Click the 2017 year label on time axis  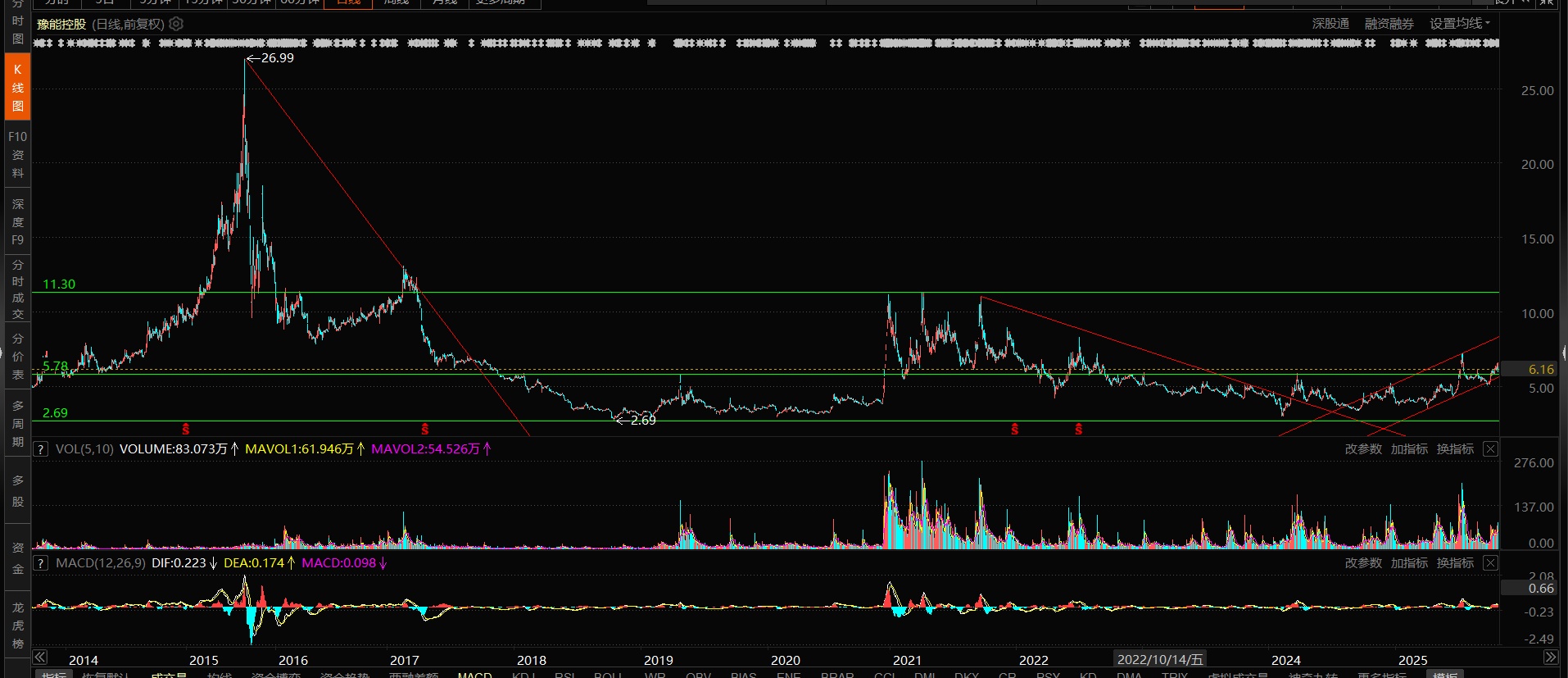tap(405, 660)
